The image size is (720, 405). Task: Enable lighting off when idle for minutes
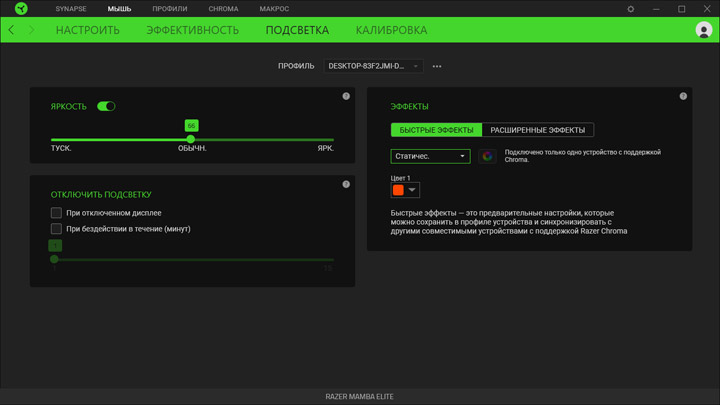56,228
